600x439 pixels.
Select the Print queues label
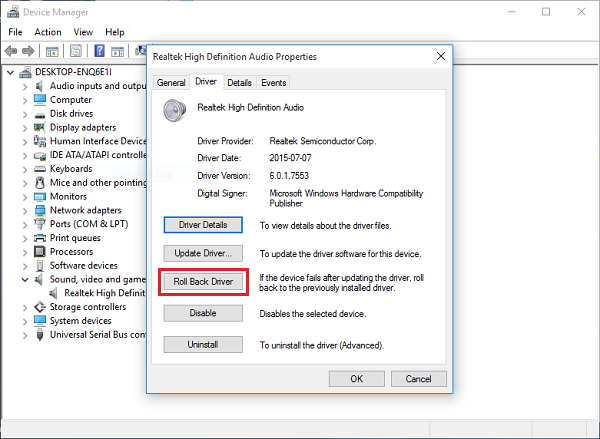[75, 238]
